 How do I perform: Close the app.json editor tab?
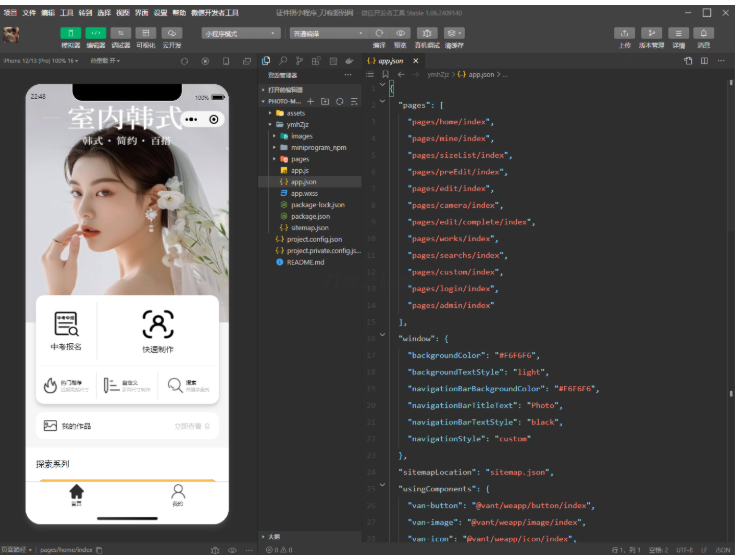coord(417,61)
